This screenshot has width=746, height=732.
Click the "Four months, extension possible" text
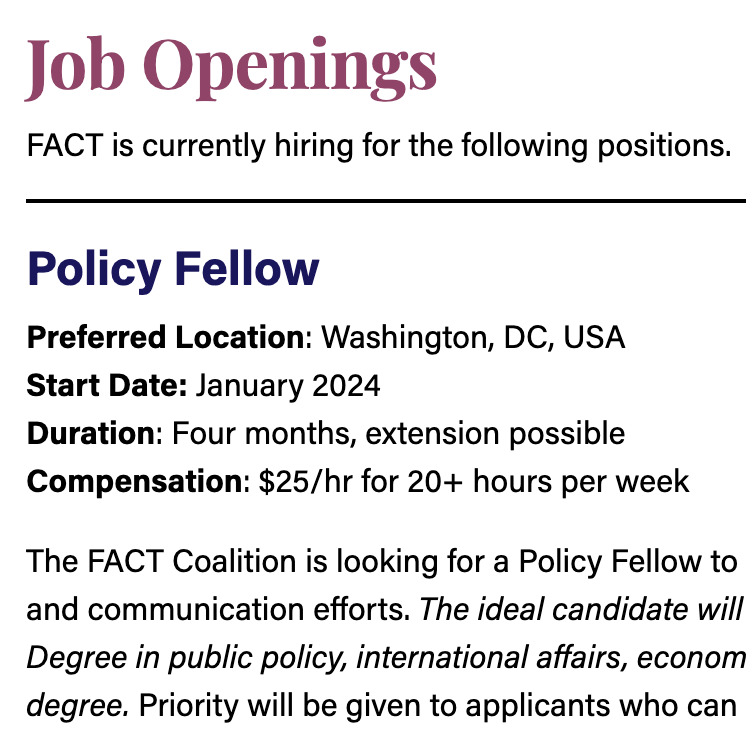point(399,434)
